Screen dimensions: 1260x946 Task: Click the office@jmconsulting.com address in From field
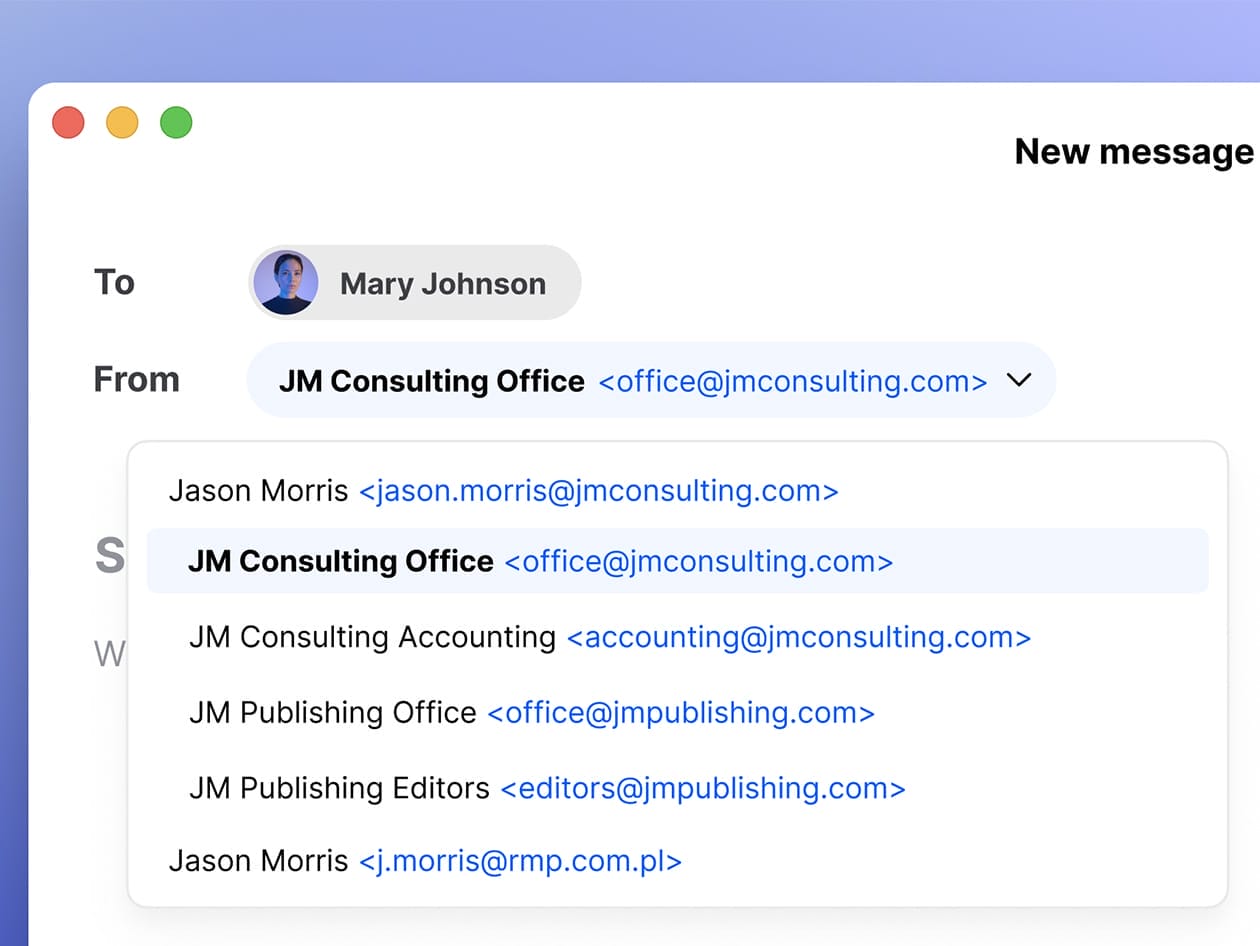point(792,381)
